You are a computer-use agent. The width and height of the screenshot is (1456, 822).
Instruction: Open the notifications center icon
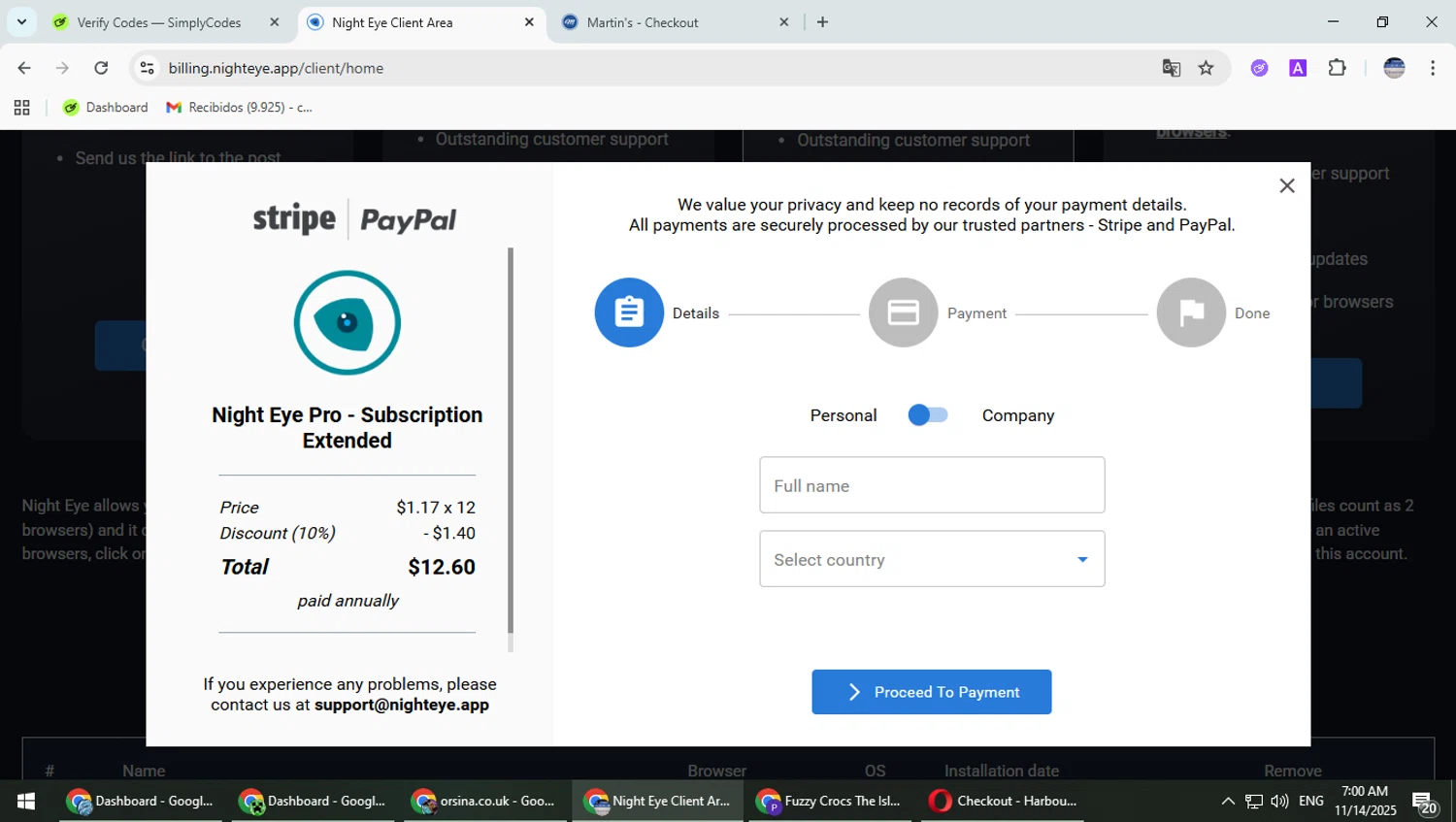(x=1424, y=803)
